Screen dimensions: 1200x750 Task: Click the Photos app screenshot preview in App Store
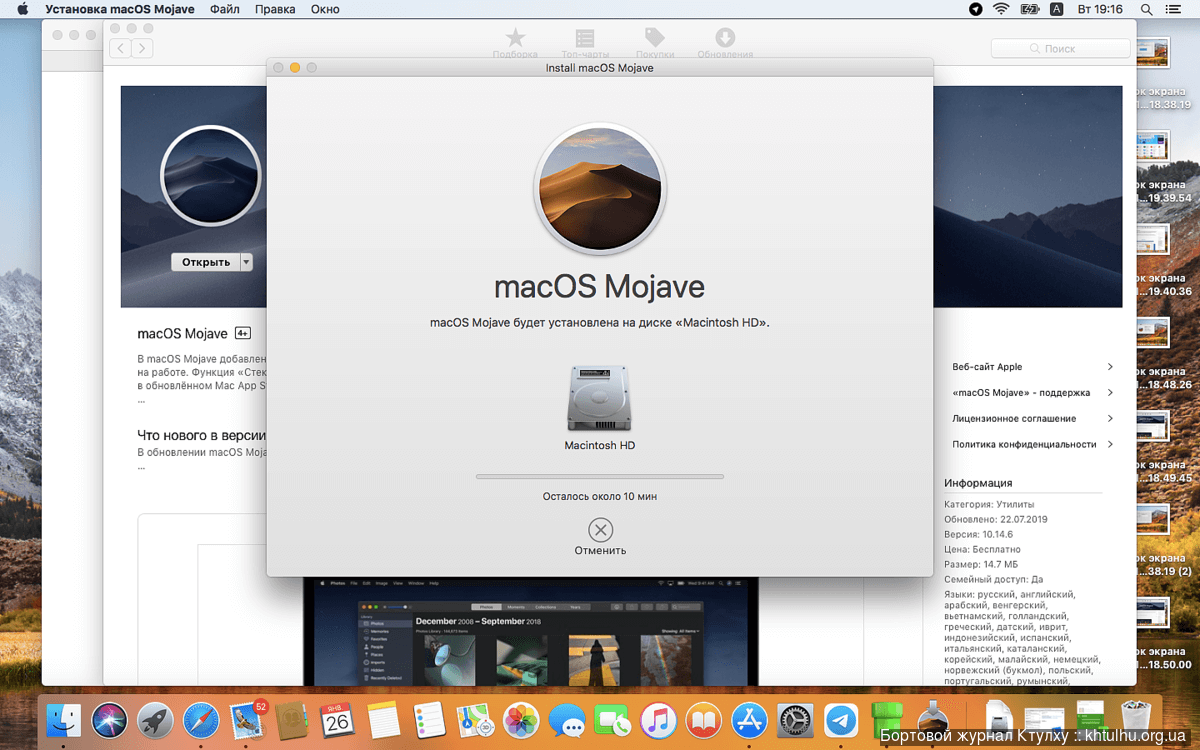533,630
